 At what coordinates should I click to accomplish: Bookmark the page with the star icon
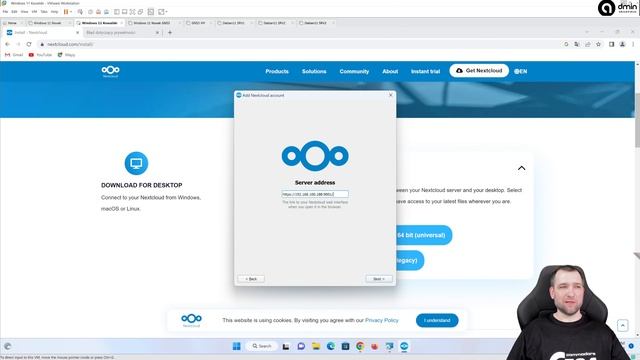click(x=598, y=44)
